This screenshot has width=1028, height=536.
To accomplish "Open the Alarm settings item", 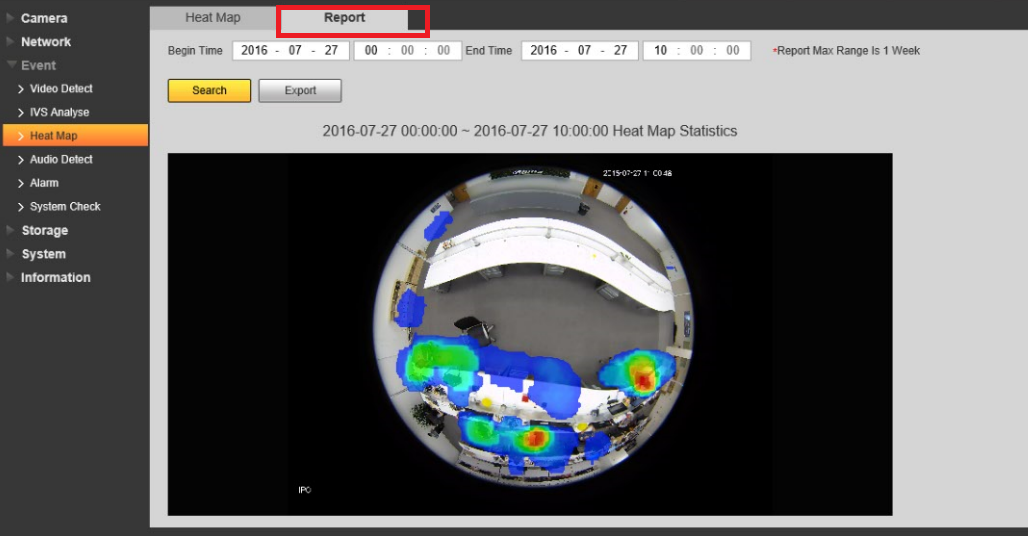I will (44, 183).
